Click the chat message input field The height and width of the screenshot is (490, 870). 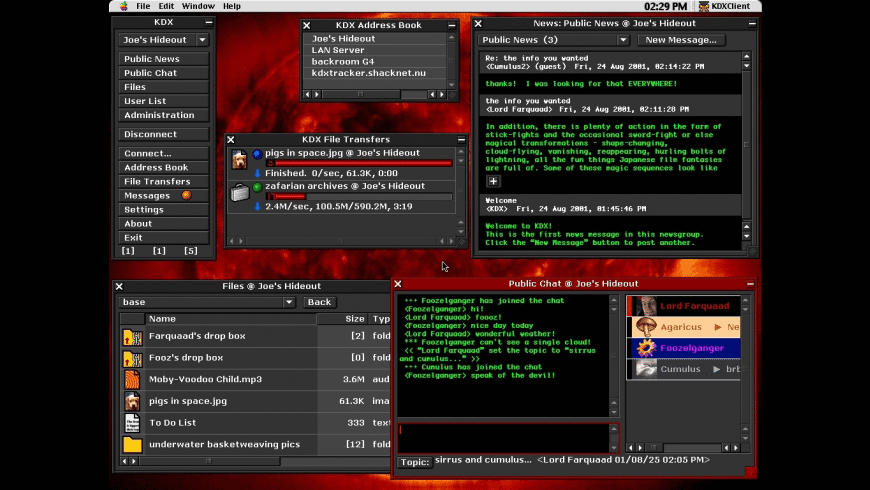click(x=503, y=437)
